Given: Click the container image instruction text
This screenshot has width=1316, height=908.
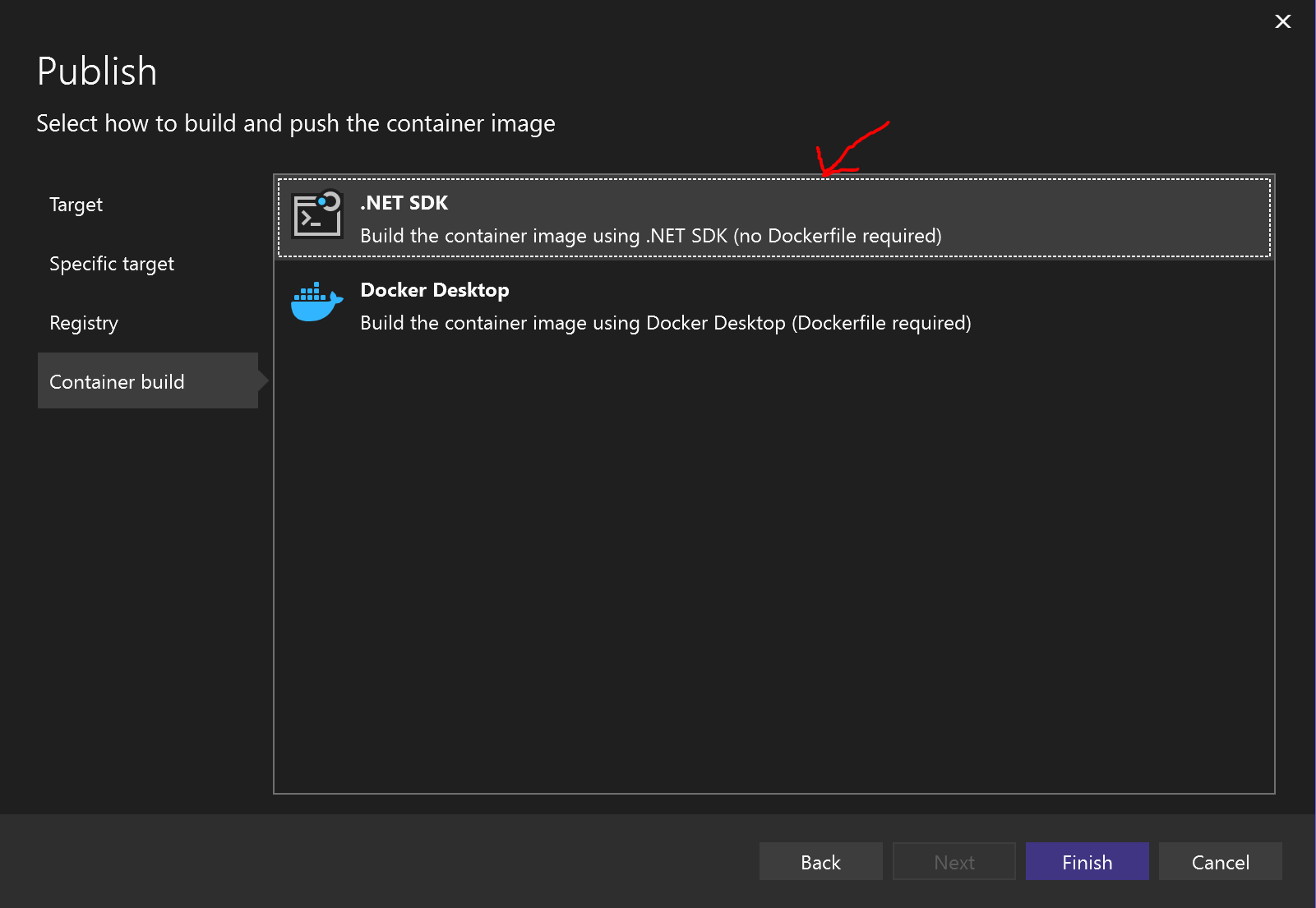Looking at the screenshot, I should 295,123.
